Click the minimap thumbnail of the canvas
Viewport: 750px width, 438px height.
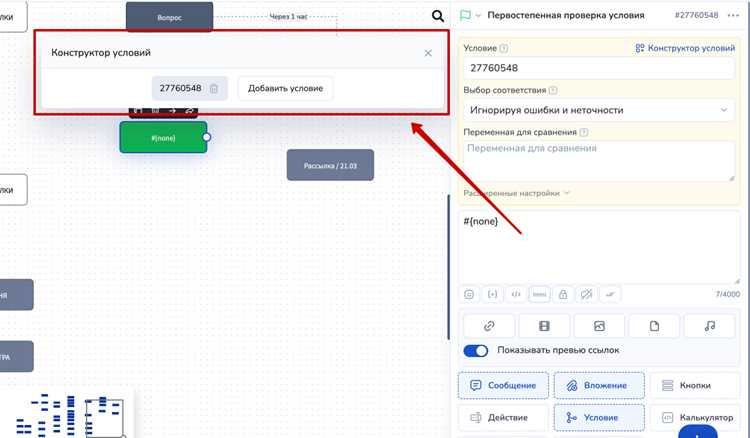click(67, 415)
